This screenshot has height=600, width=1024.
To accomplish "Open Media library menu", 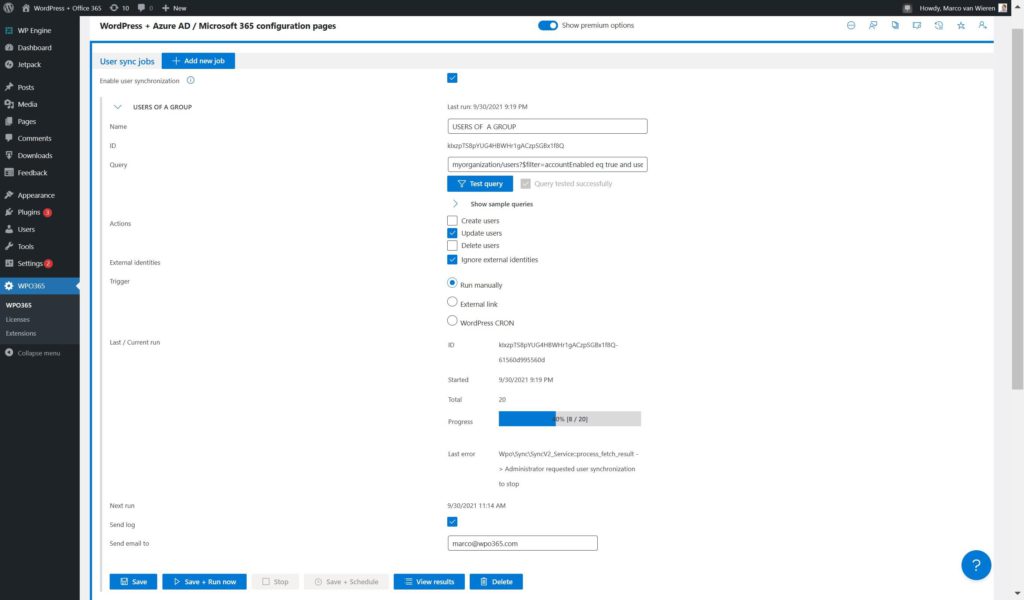I will 27,104.
